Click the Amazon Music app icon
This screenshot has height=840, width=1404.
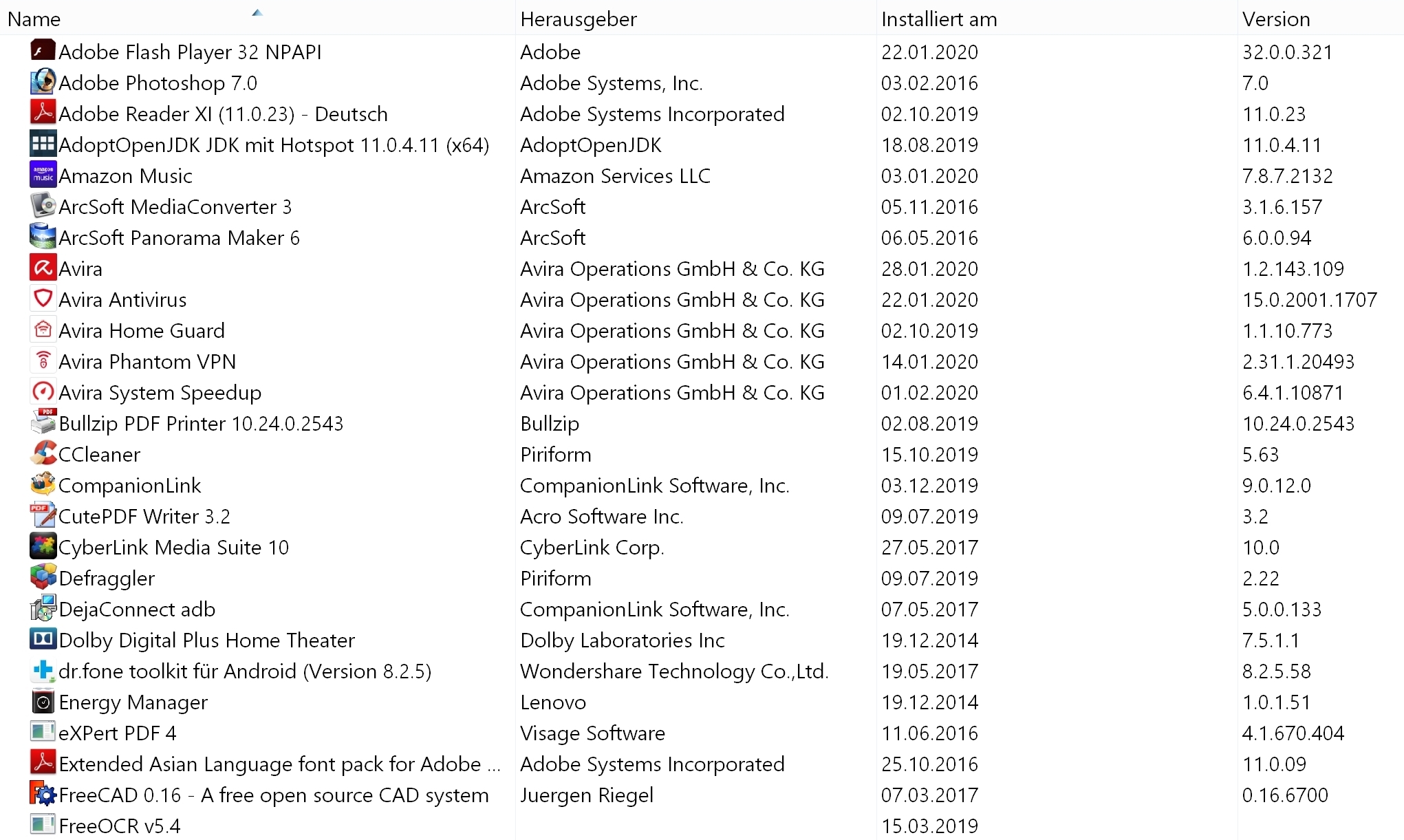click(43, 175)
